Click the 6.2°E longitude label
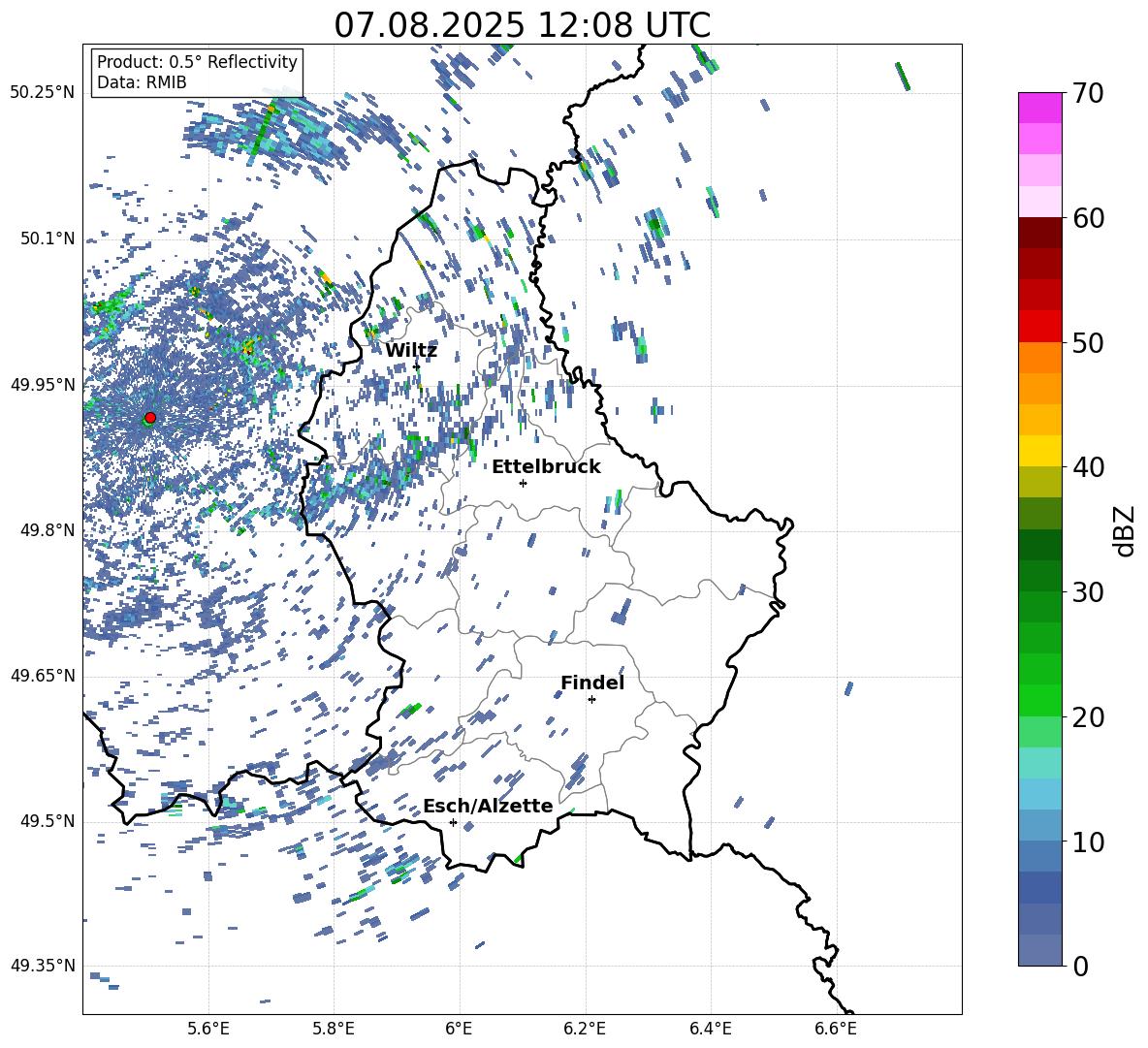This screenshot has width=1148, height=1048. pyautogui.click(x=585, y=1029)
